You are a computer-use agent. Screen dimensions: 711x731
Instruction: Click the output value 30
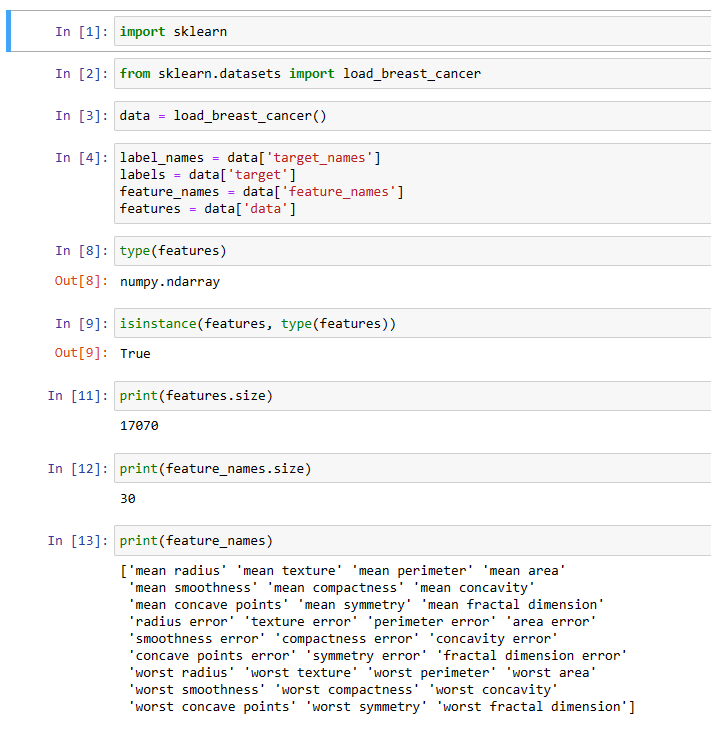click(x=128, y=498)
